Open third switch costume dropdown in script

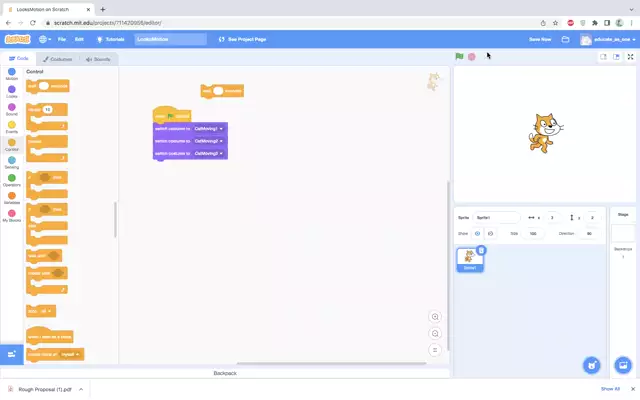(x=209, y=153)
